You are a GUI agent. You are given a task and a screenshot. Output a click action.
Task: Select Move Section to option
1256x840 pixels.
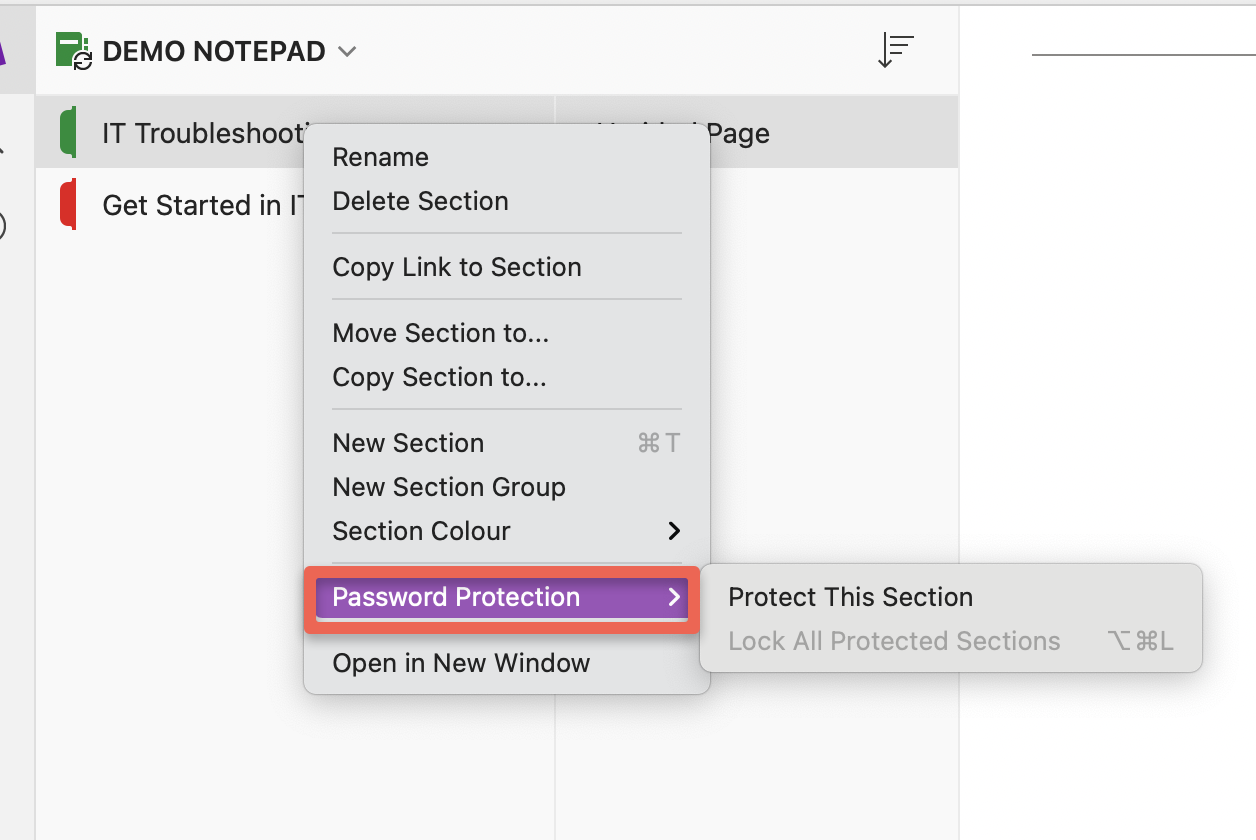440,333
